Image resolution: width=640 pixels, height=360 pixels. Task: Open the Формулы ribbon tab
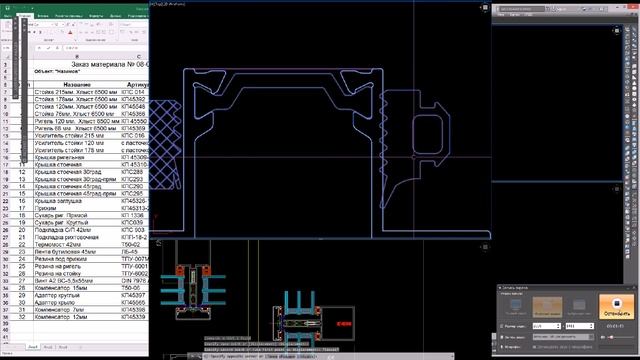click(x=96, y=16)
